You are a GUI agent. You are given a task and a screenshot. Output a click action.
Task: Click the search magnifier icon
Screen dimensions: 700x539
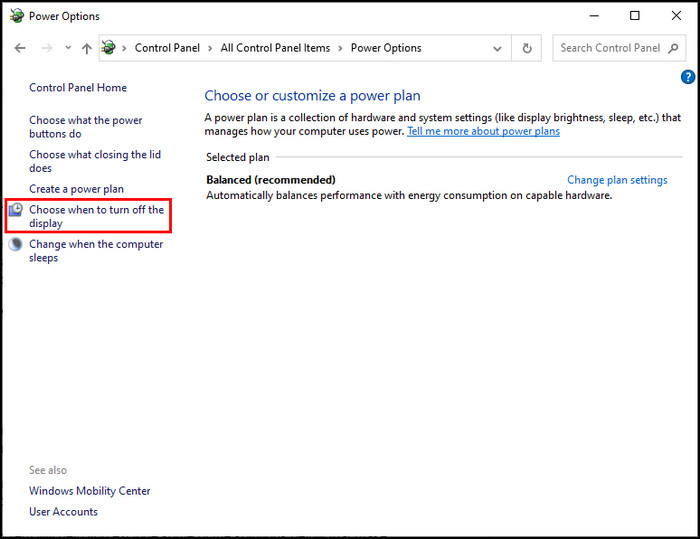click(x=673, y=48)
